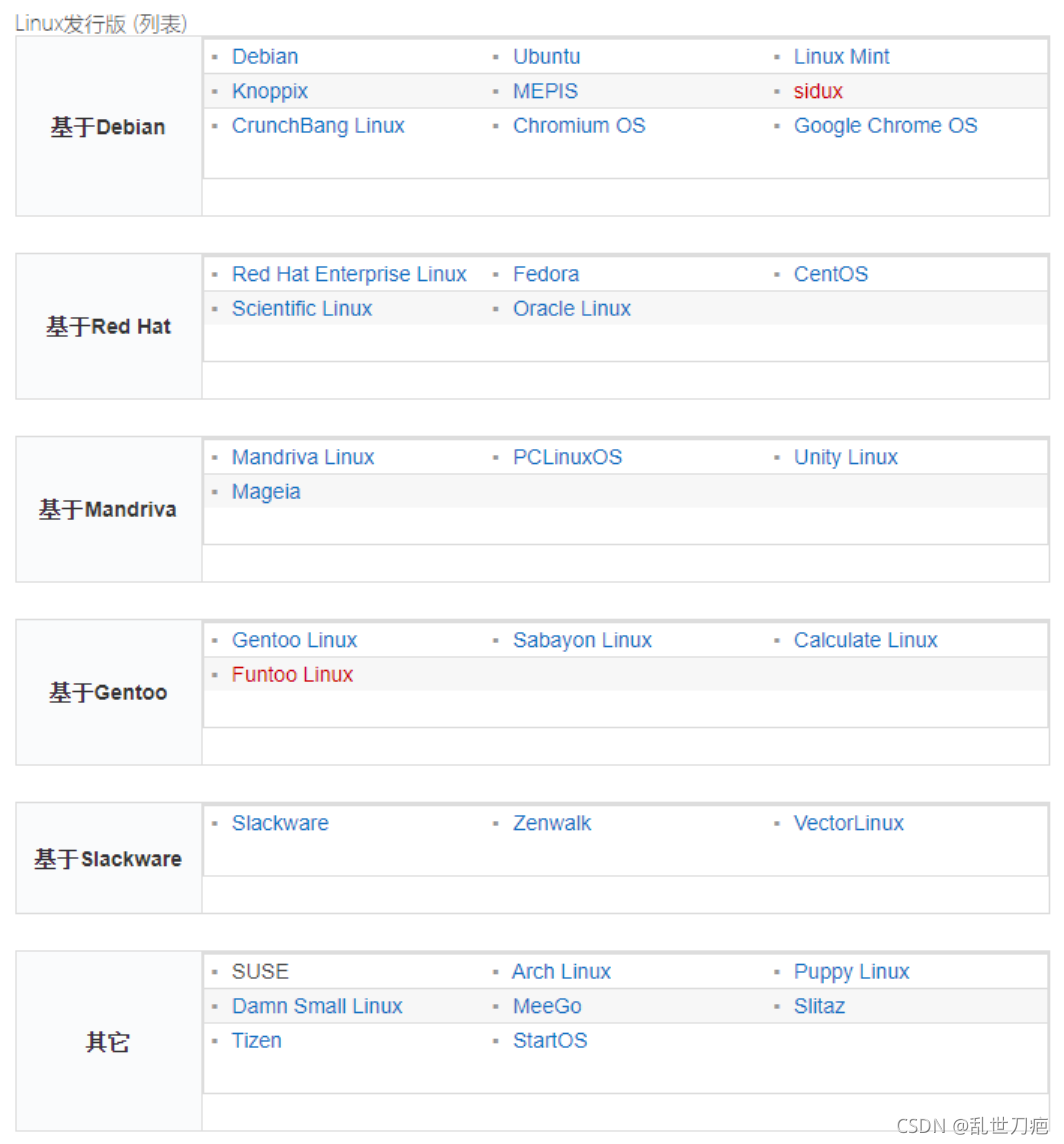Viewport: 1064px width, 1144px height.
Task: Visit the Arch Linux link
Action: pyautogui.click(x=561, y=972)
